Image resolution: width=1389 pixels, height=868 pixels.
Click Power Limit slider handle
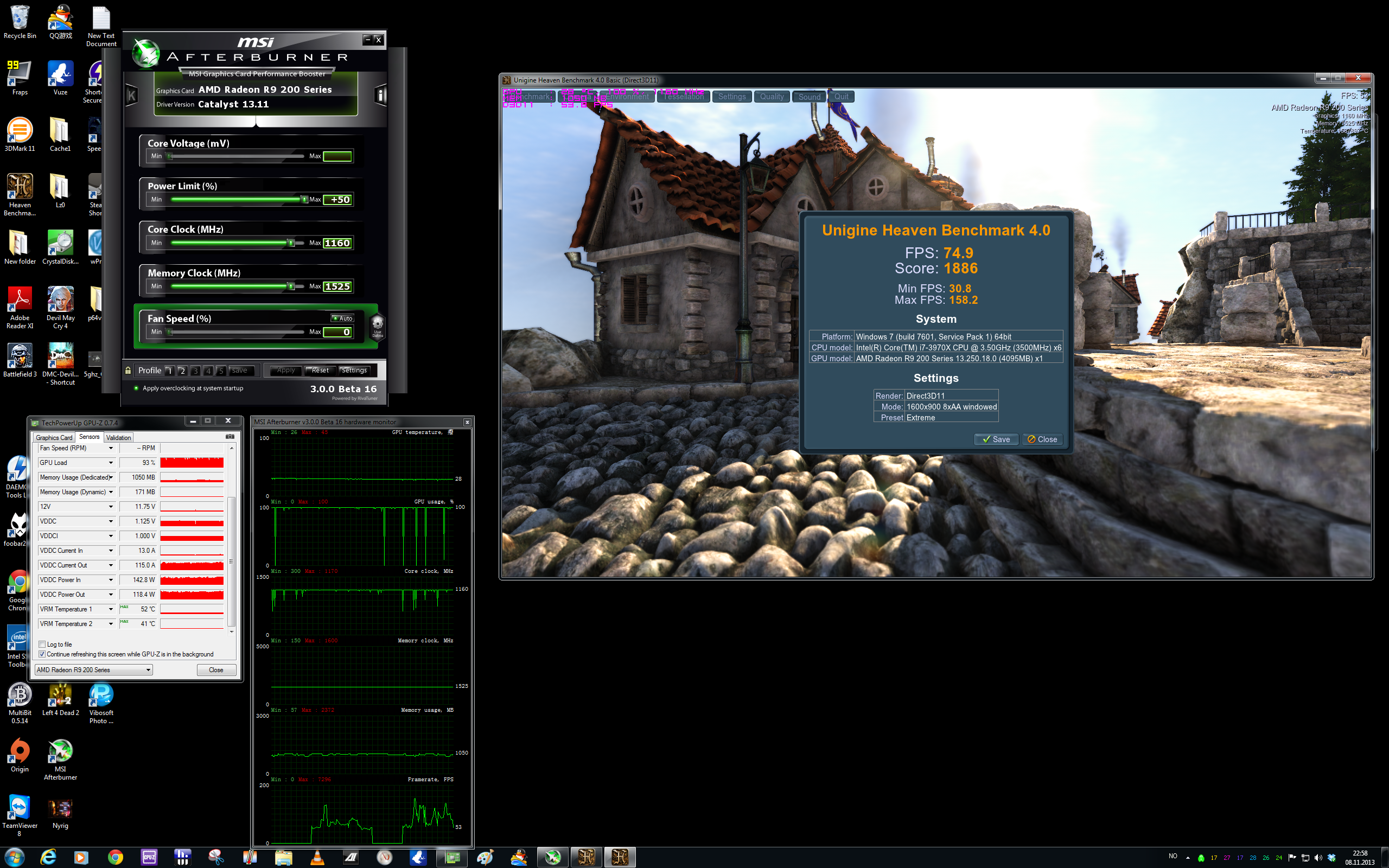[x=304, y=199]
